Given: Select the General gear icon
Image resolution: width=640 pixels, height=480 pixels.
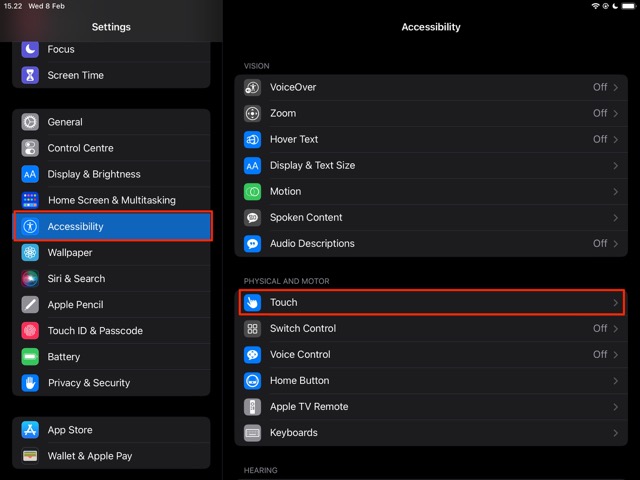Looking at the screenshot, I should point(30,122).
